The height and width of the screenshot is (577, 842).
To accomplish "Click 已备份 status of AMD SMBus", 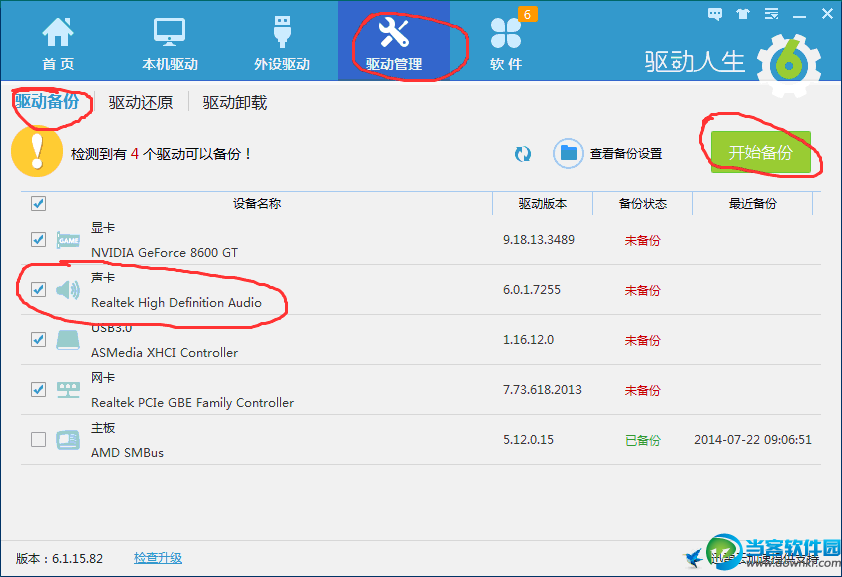I will [x=642, y=440].
